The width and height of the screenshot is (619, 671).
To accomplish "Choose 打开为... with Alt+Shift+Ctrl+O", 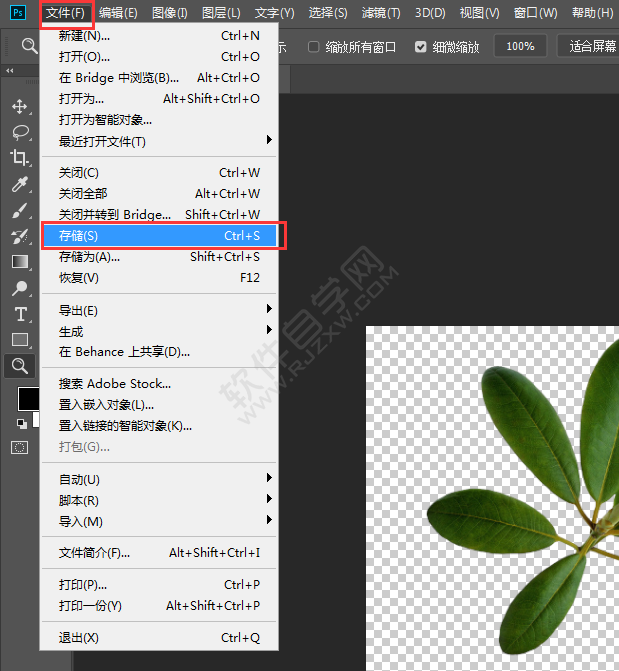I will [x=159, y=98].
